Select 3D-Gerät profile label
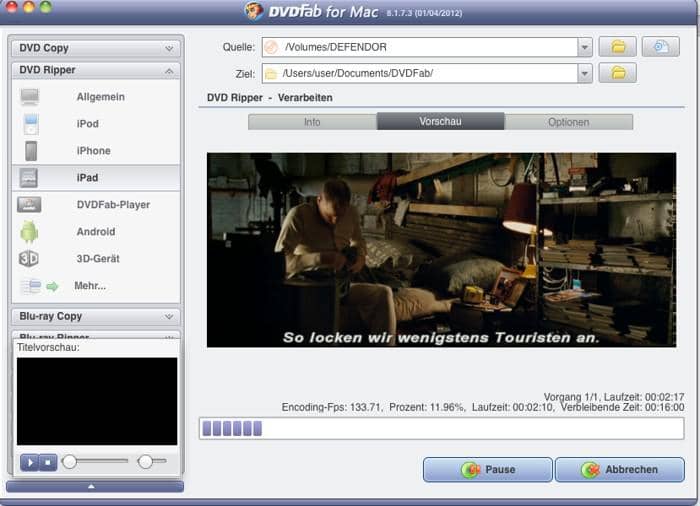Viewport: 700px width, 506px height. 98,259
